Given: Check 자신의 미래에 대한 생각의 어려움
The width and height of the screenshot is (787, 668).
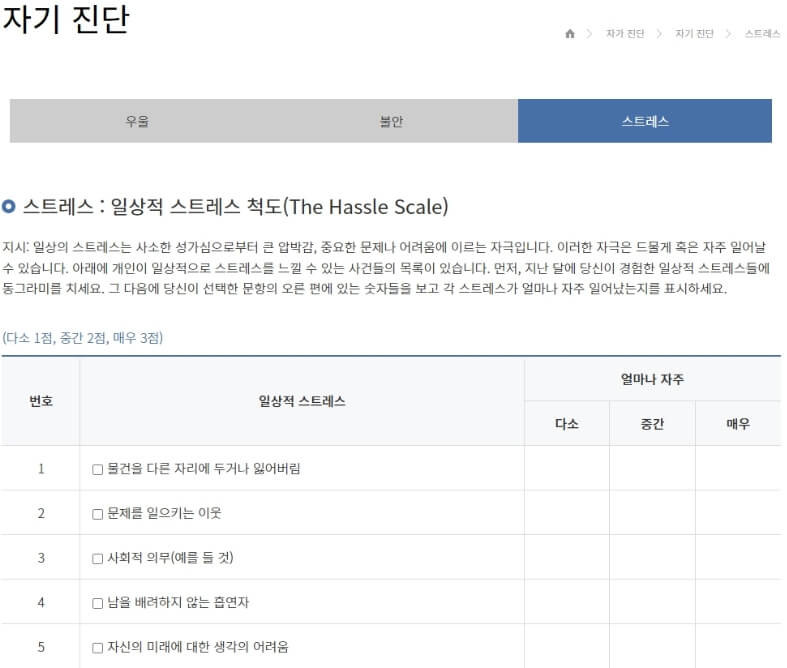Looking at the screenshot, I should (x=97, y=648).
